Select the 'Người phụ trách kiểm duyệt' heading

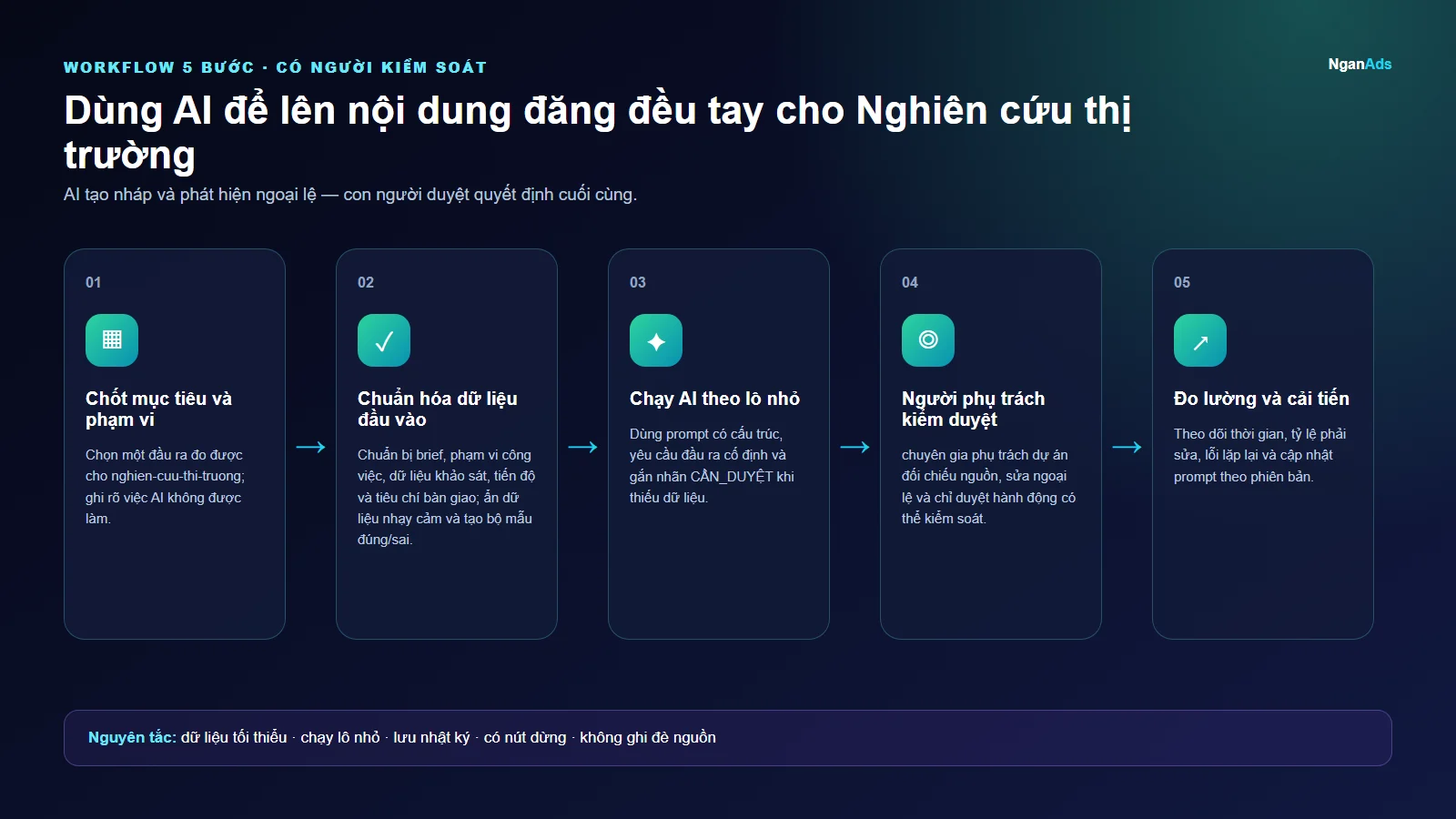pyautogui.click(x=973, y=409)
